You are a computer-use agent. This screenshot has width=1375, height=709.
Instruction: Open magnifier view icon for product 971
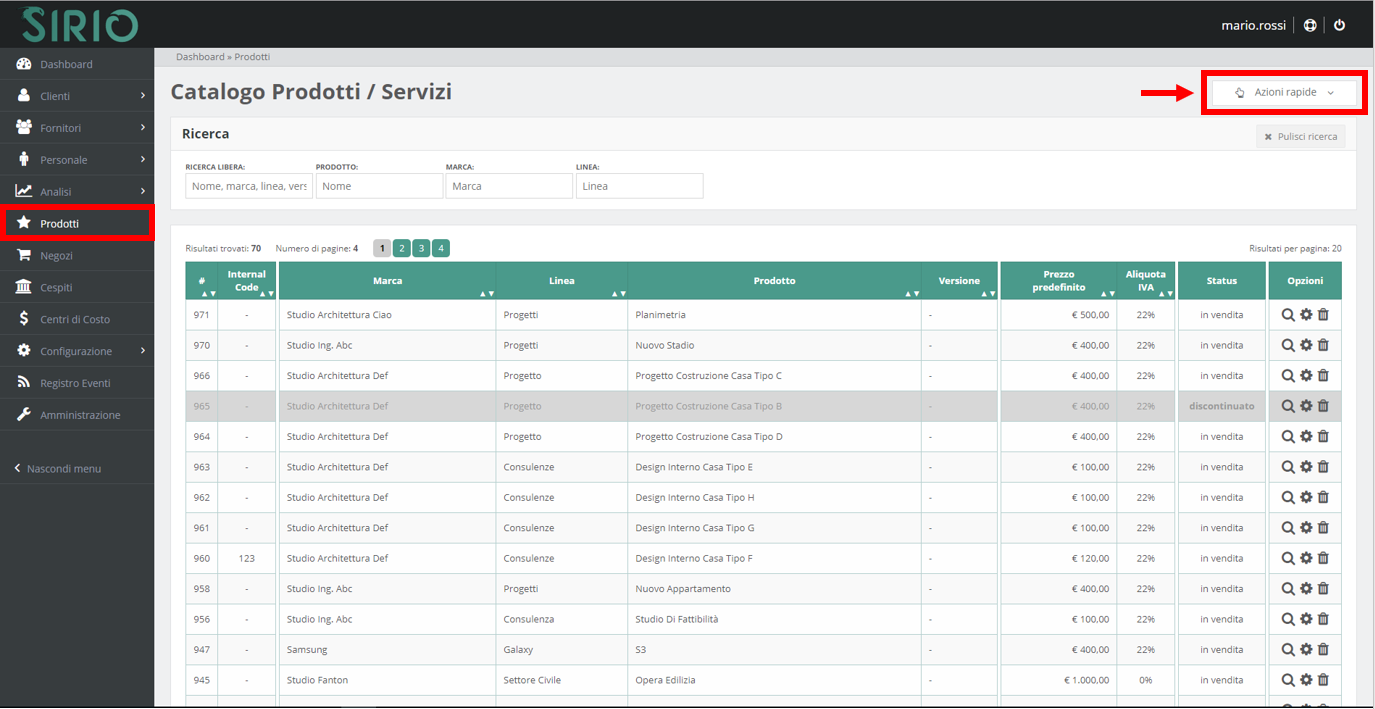point(1288,315)
